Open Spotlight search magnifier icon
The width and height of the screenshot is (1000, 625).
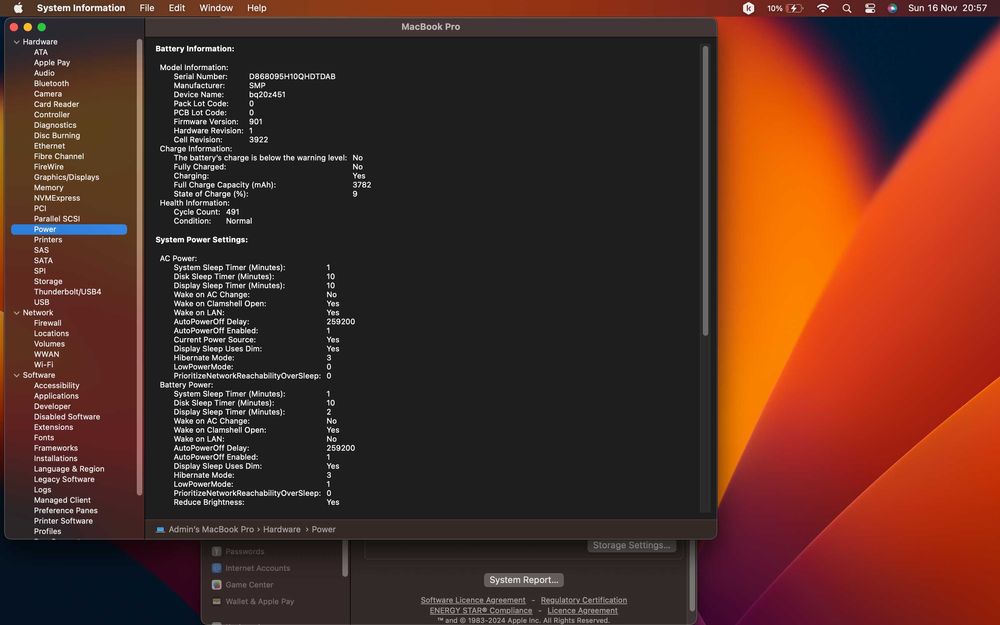846,8
